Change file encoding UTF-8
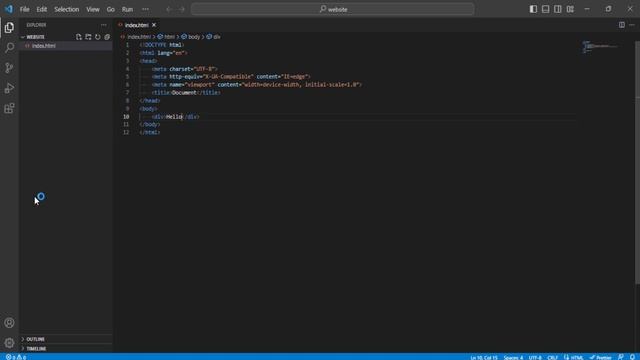The width and height of the screenshot is (640, 360). (535, 357)
